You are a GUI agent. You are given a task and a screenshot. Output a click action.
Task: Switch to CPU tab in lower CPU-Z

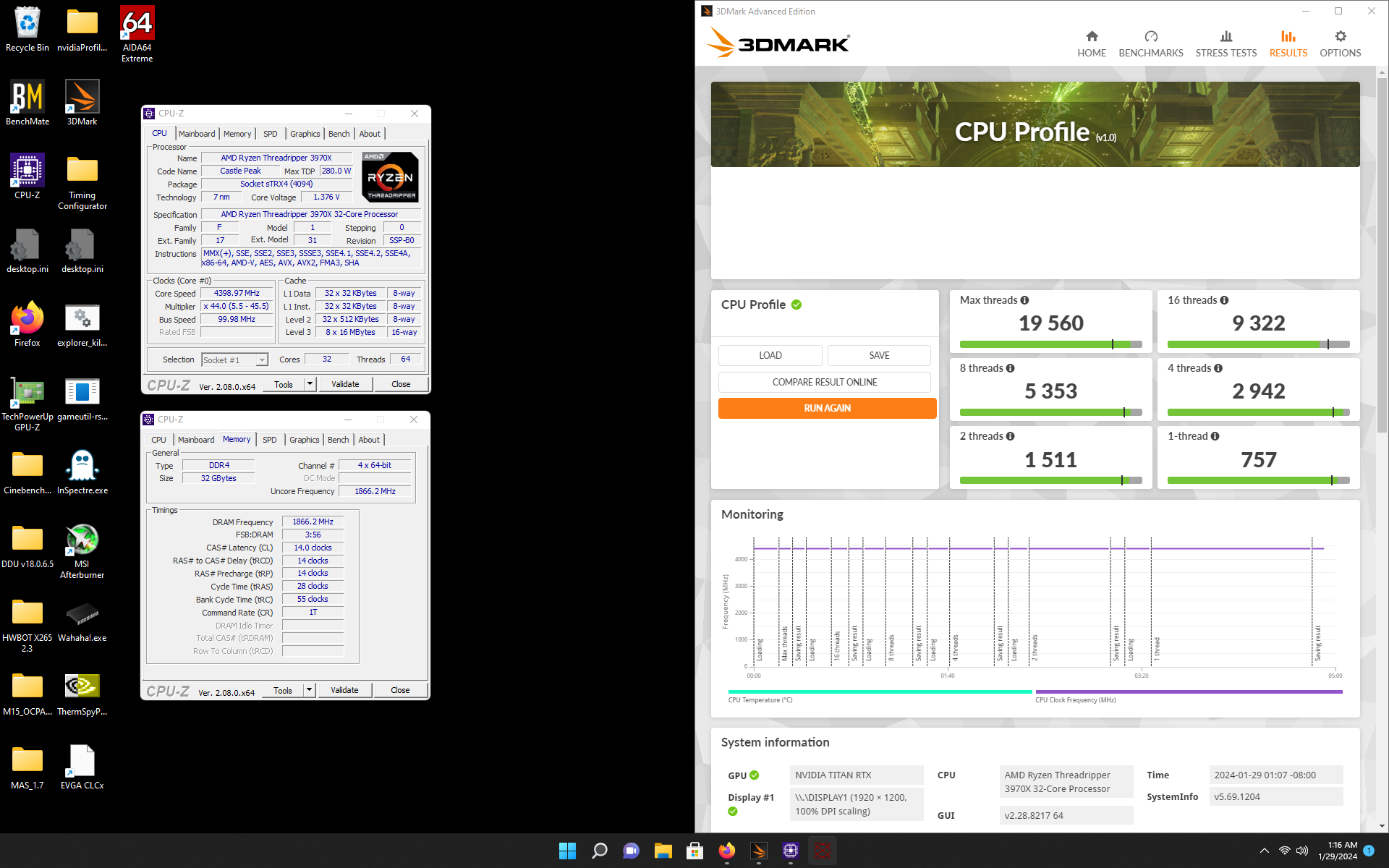(158, 440)
